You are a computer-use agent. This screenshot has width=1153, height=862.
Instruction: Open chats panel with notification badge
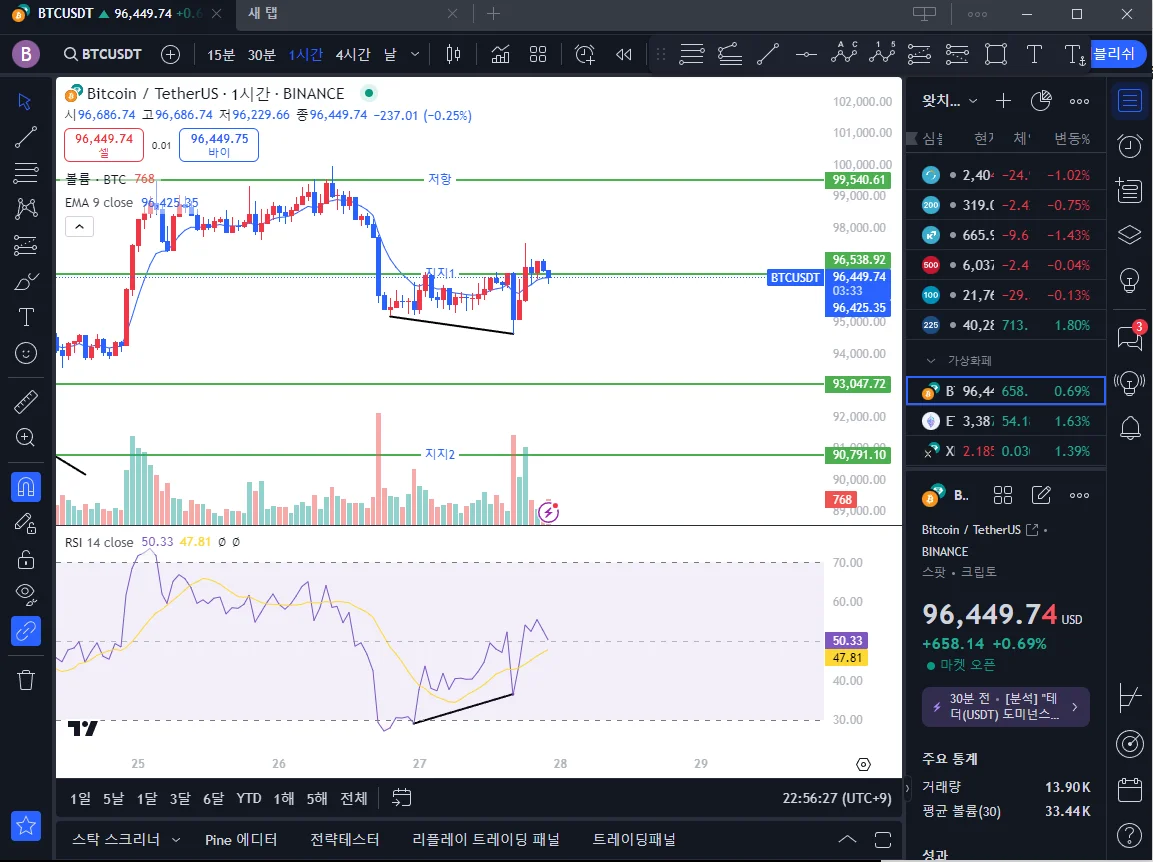[1129, 337]
